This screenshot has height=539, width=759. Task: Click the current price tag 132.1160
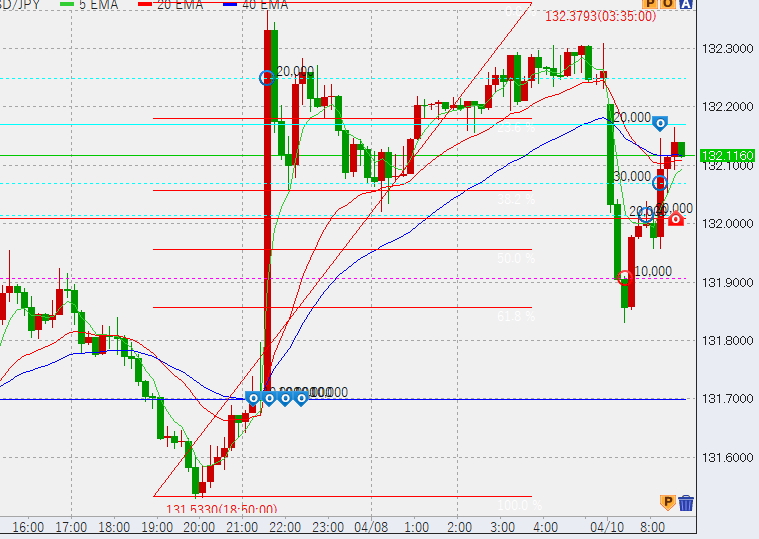click(727, 156)
